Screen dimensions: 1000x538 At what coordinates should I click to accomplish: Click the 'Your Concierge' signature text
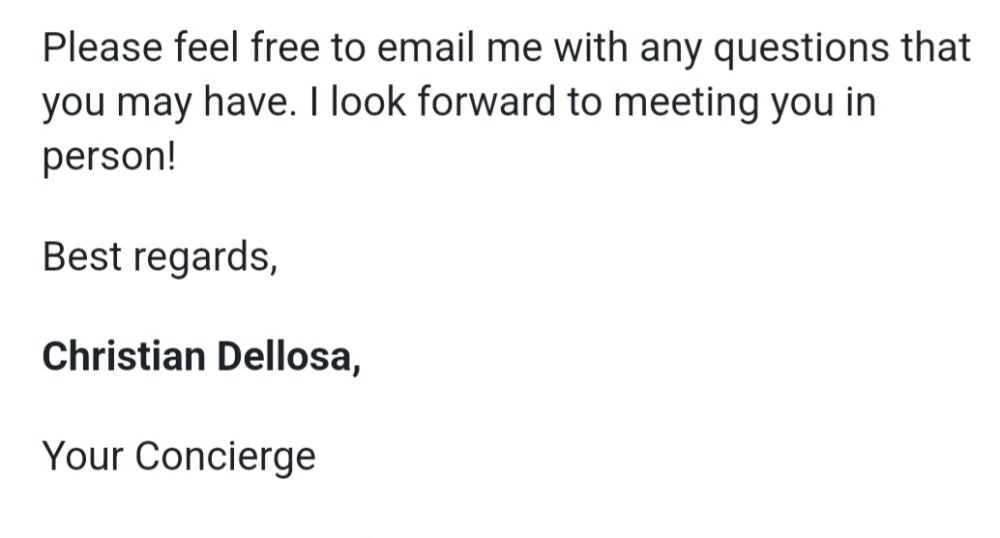(179, 458)
